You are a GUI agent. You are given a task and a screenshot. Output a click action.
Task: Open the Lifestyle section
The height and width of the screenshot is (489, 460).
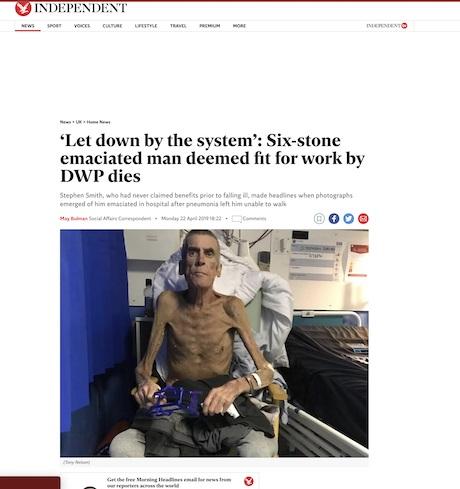tap(146, 26)
